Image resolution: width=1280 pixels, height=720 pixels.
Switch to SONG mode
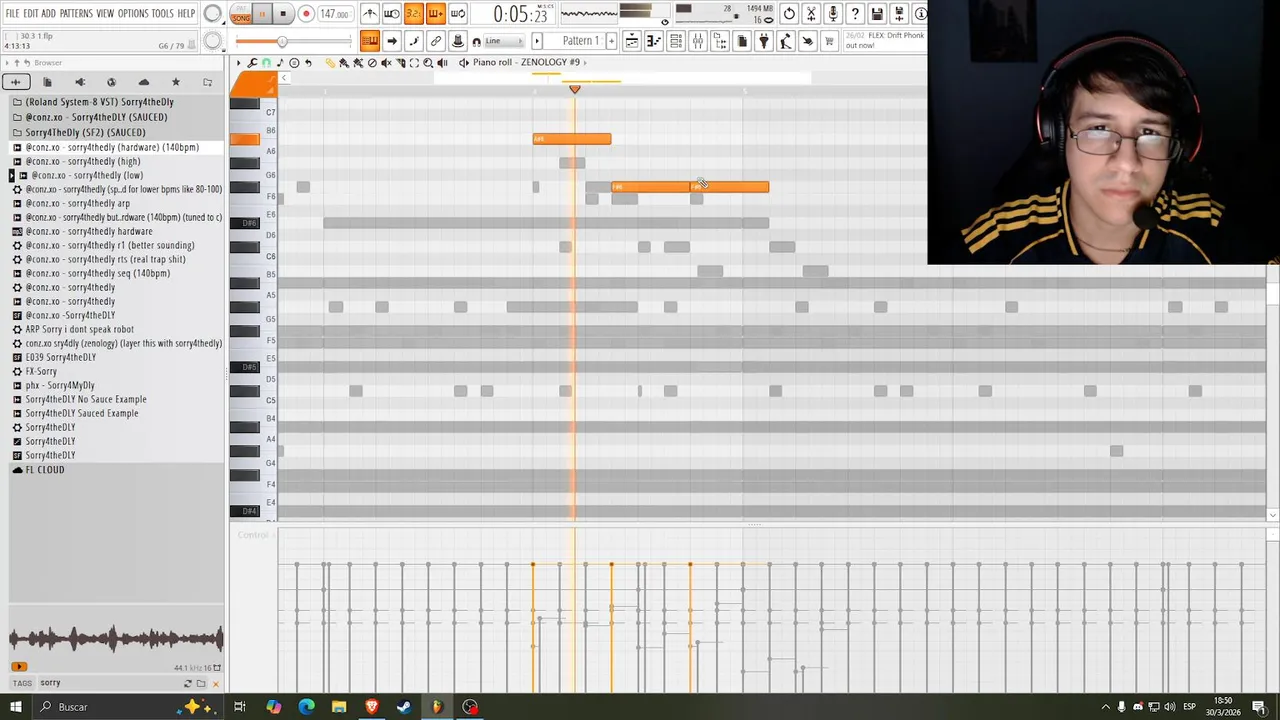(x=241, y=18)
